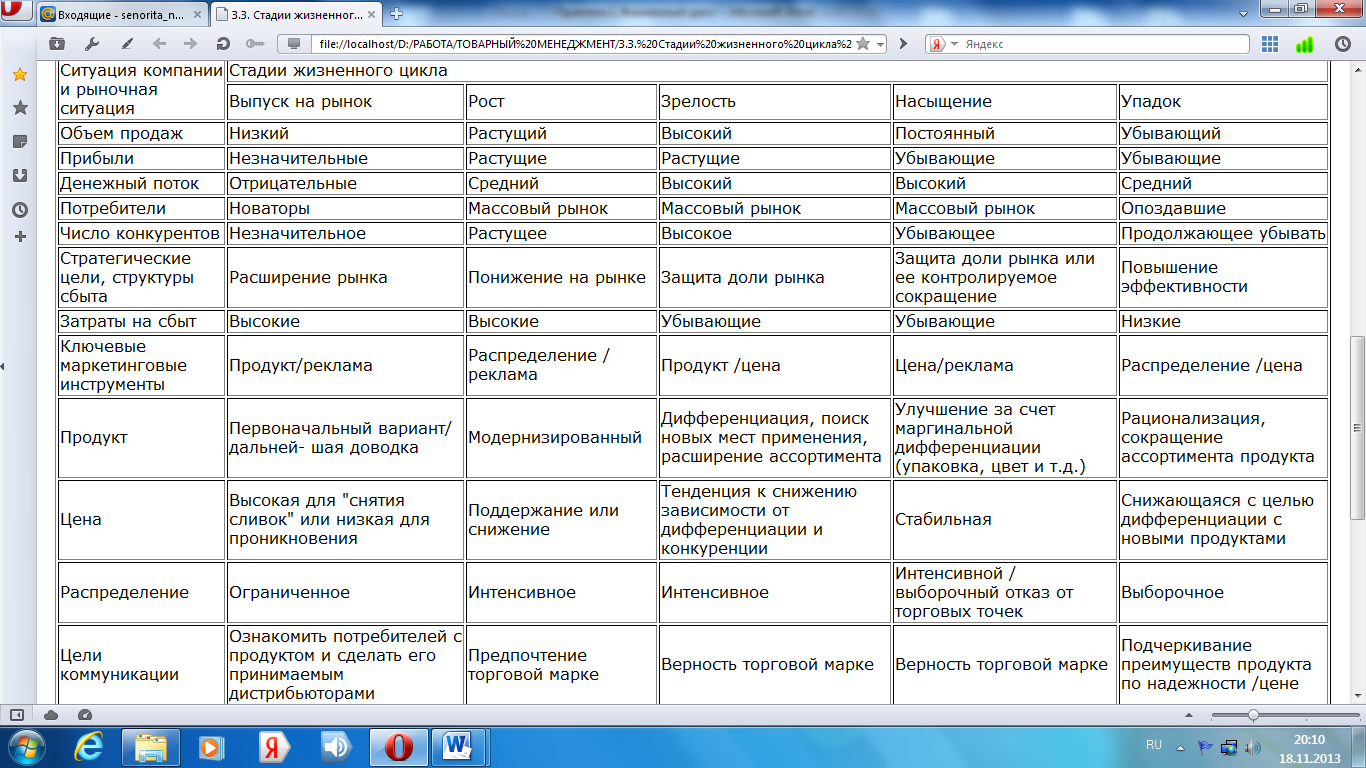Open Bookmarks panel via yellow star
This screenshot has width=1366, height=768.
click(x=19, y=75)
